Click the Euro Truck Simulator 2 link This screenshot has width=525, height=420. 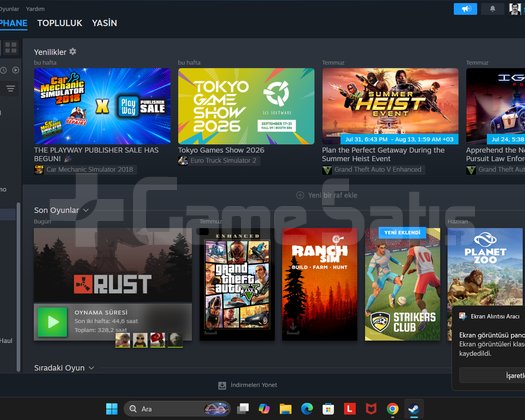click(223, 161)
